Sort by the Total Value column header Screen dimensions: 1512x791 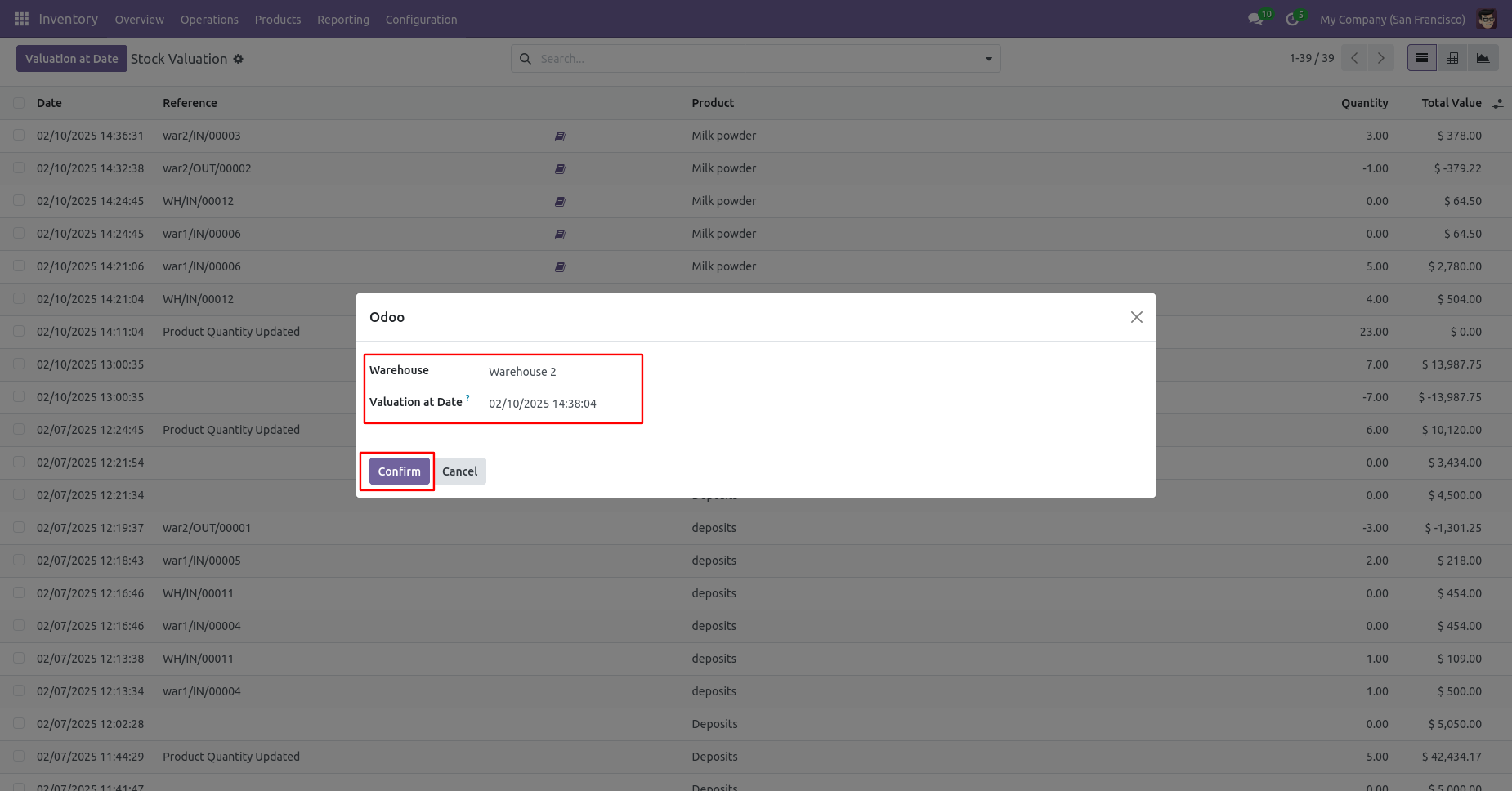[1452, 103]
